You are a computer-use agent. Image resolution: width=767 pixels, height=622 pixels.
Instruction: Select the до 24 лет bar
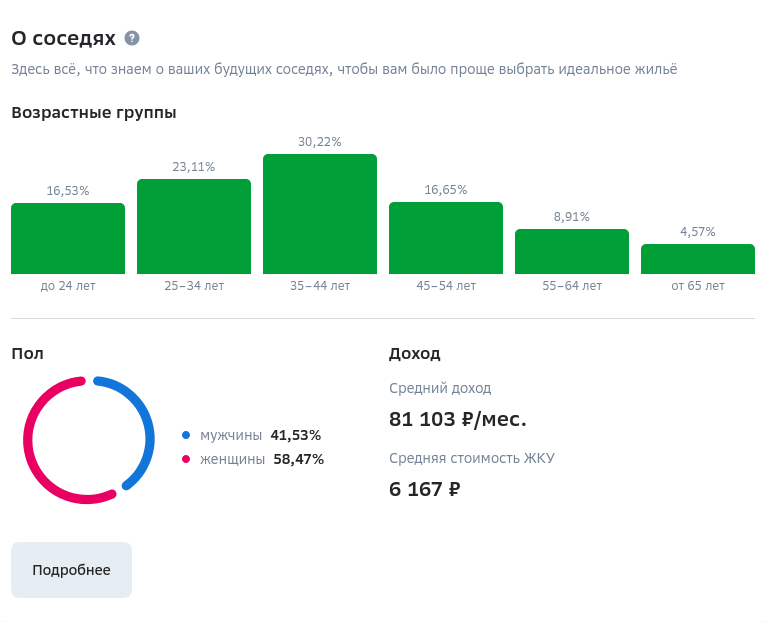coord(68,239)
